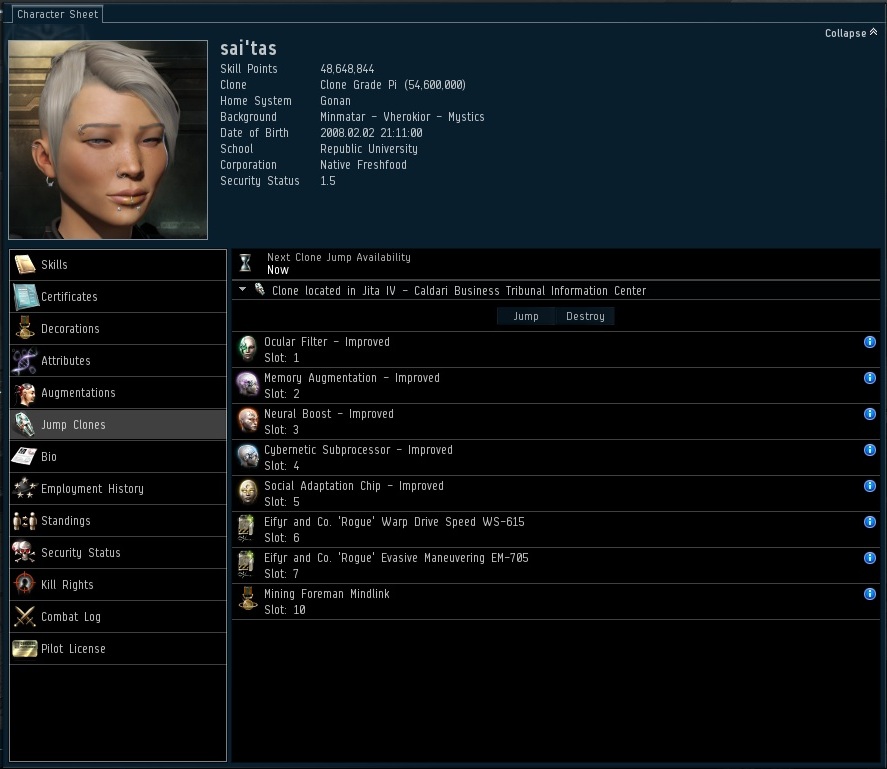This screenshot has height=769, width=887.
Task: Click the Eifyr Warp Drive Speed implant icon
Action: [247, 529]
